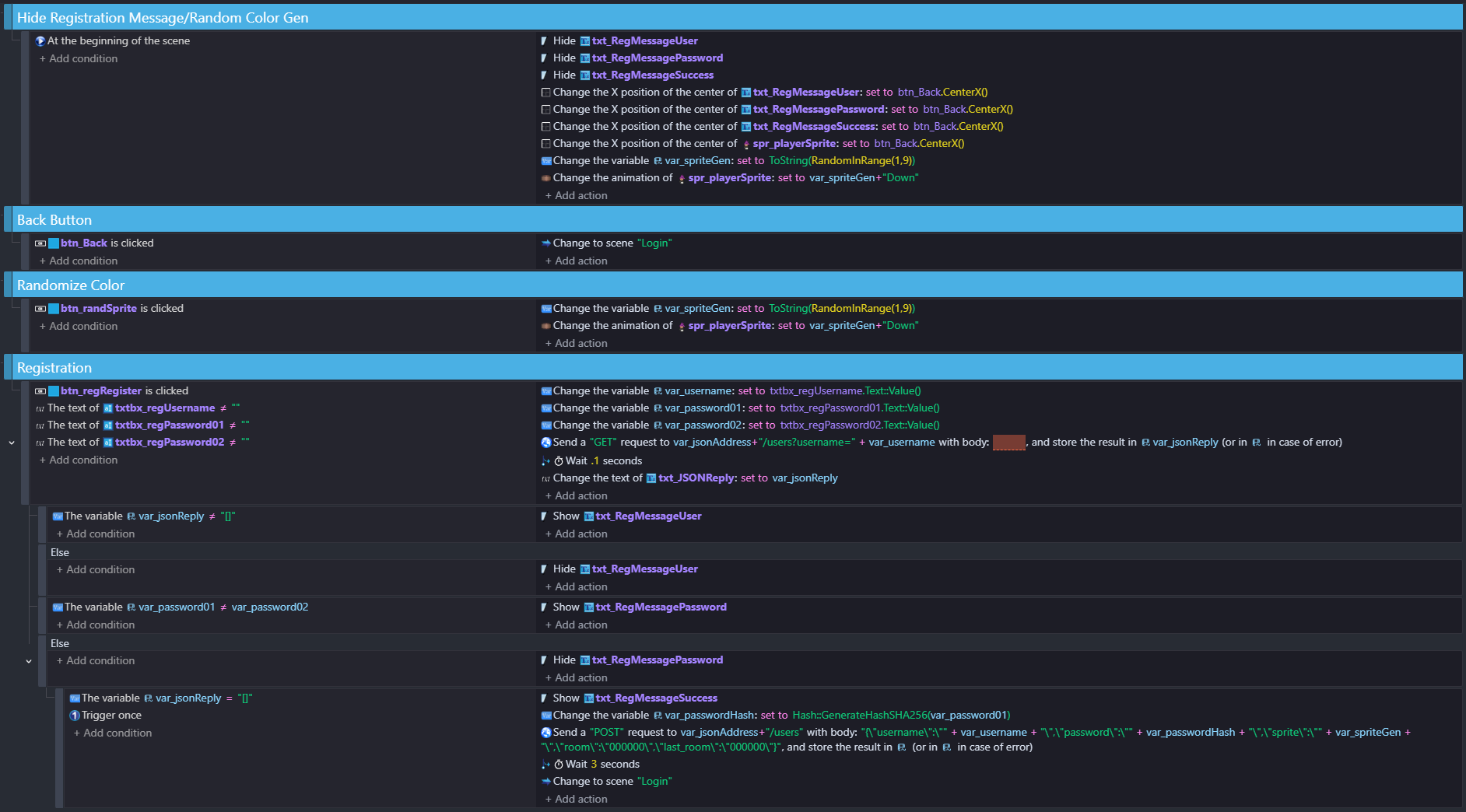Select the 'Registration' group header
The image size is (1466, 812).
coord(736,368)
